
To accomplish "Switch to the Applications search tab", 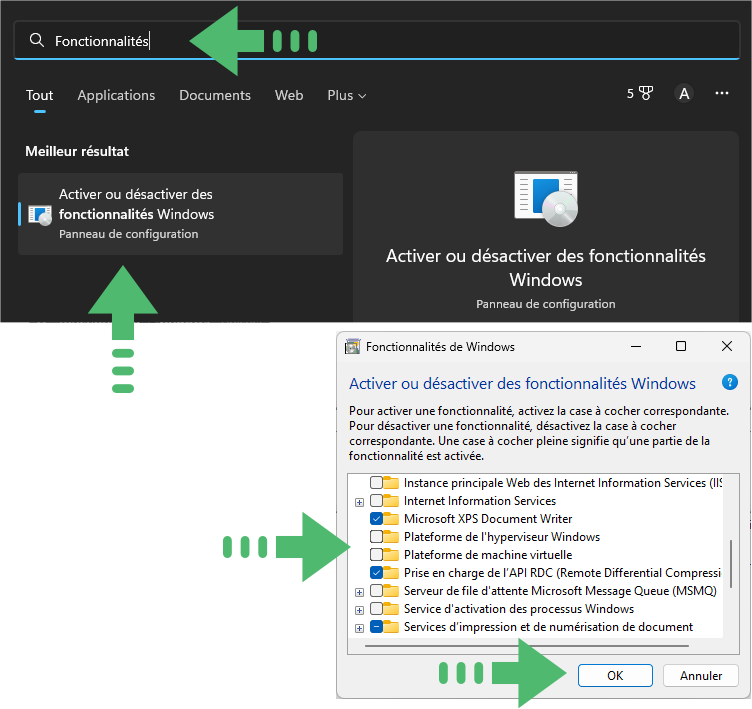I will click(x=116, y=95).
